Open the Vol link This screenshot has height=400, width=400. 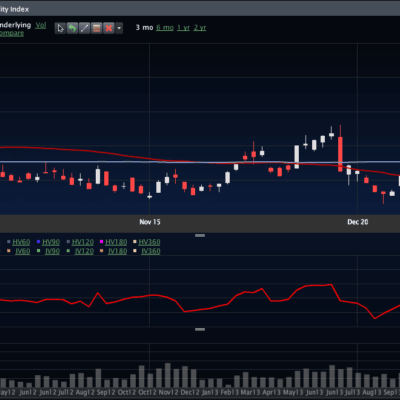point(41,25)
